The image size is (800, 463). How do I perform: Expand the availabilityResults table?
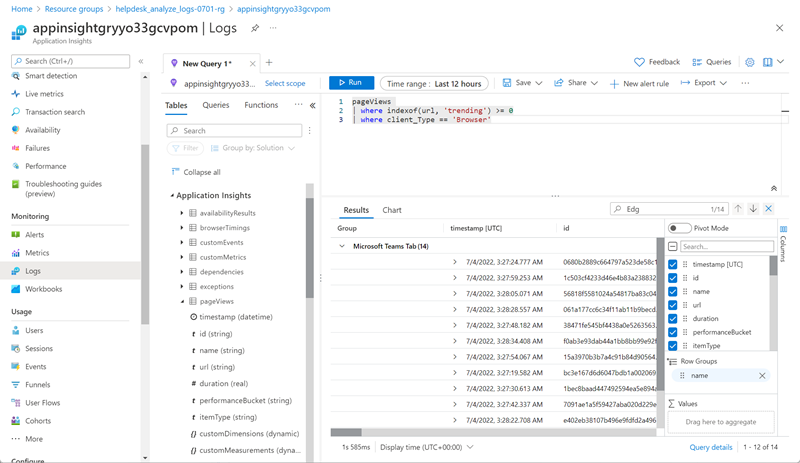point(182,213)
